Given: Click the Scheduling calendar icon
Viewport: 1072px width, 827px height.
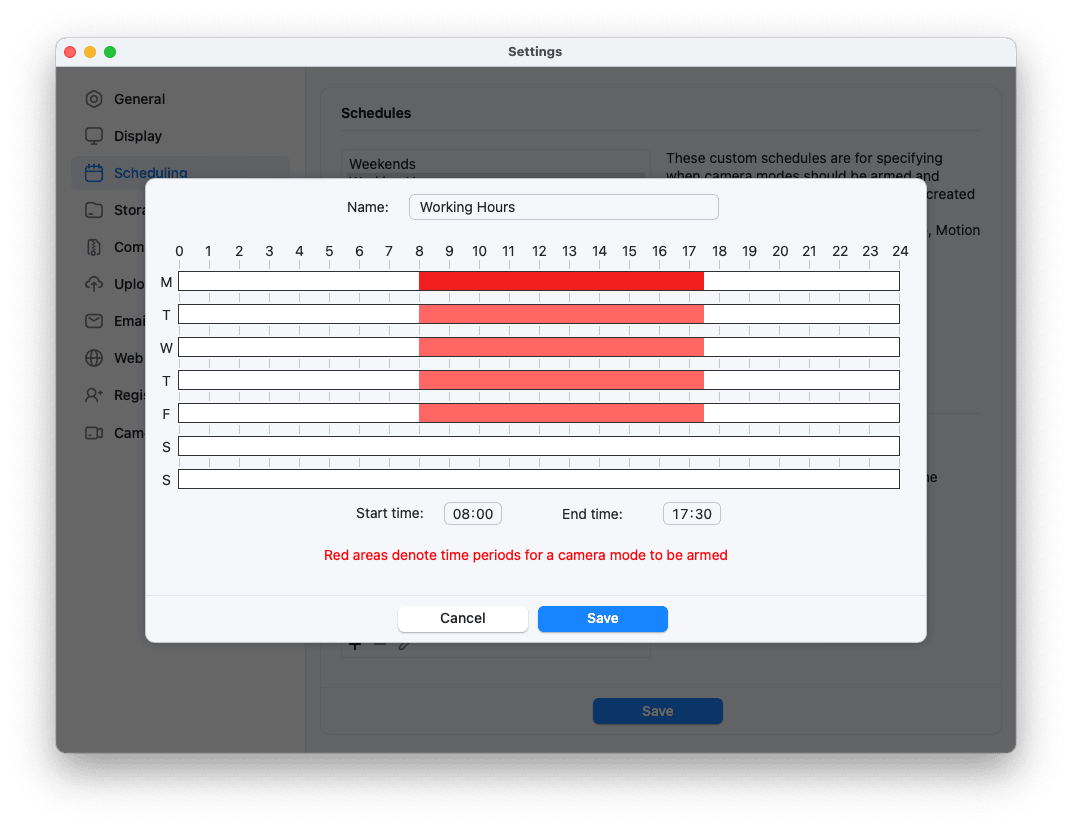Looking at the screenshot, I should [93, 173].
